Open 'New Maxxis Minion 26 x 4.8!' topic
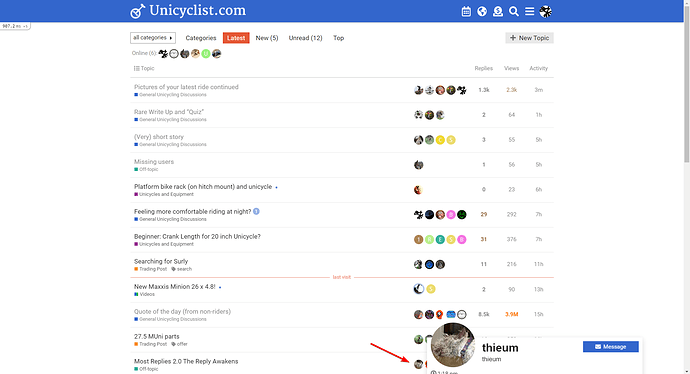 pyautogui.click(x=175, y=286)
